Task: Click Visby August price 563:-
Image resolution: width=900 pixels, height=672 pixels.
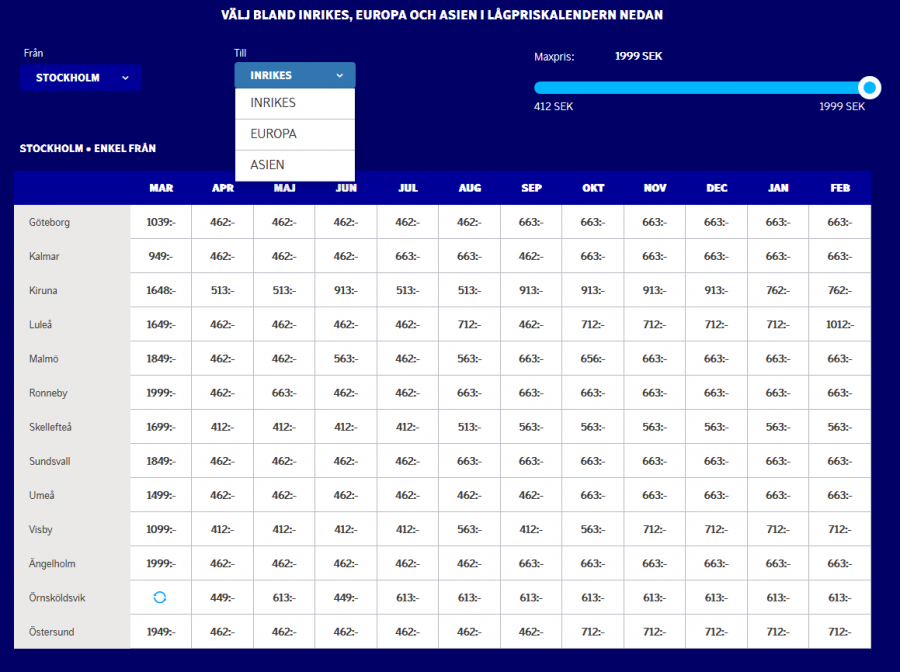Action: coord(469,530)
